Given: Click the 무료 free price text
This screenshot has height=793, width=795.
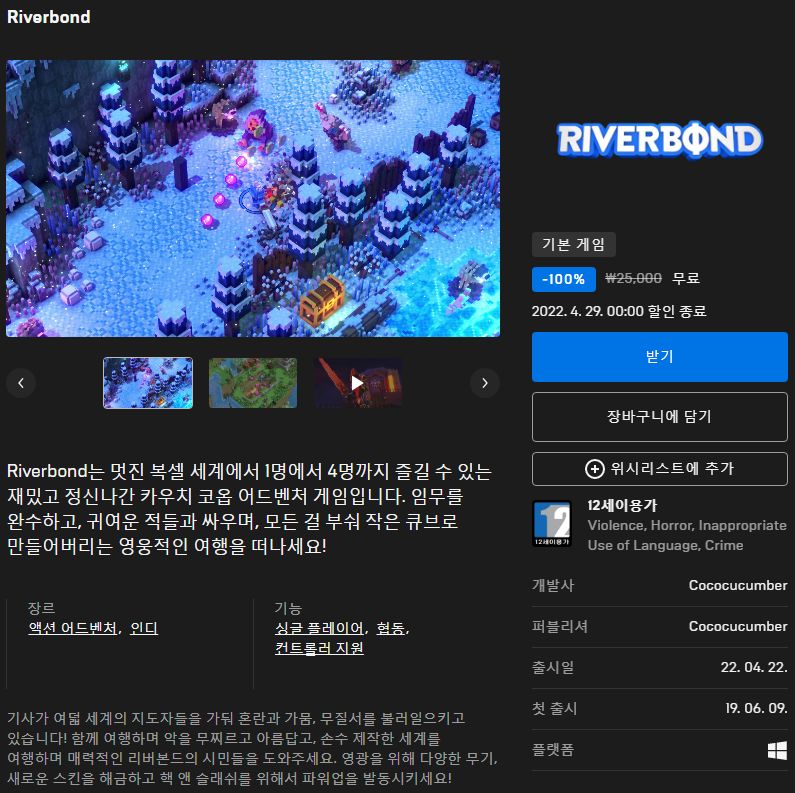Looking at the screenshot, I should pos(686,278).
